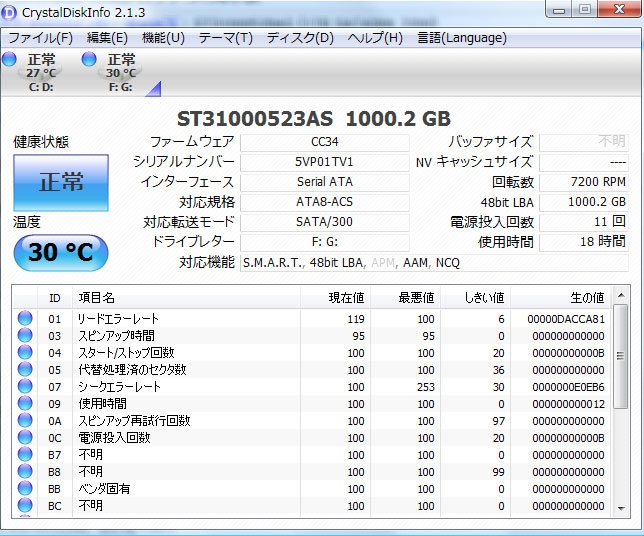Open the テーマ(T) menu
Image resolution: width=644 pixels, height=536 pixels.
pyautogui.click(x=225, y=38)
